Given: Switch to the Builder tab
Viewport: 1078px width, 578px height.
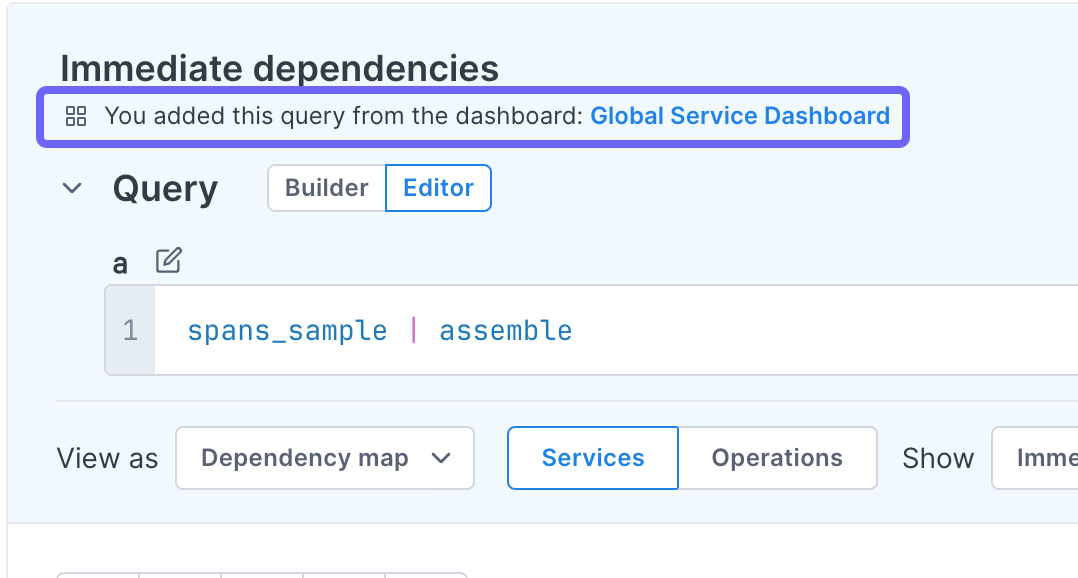Looking at the screenshot, I should coord(328,187).
